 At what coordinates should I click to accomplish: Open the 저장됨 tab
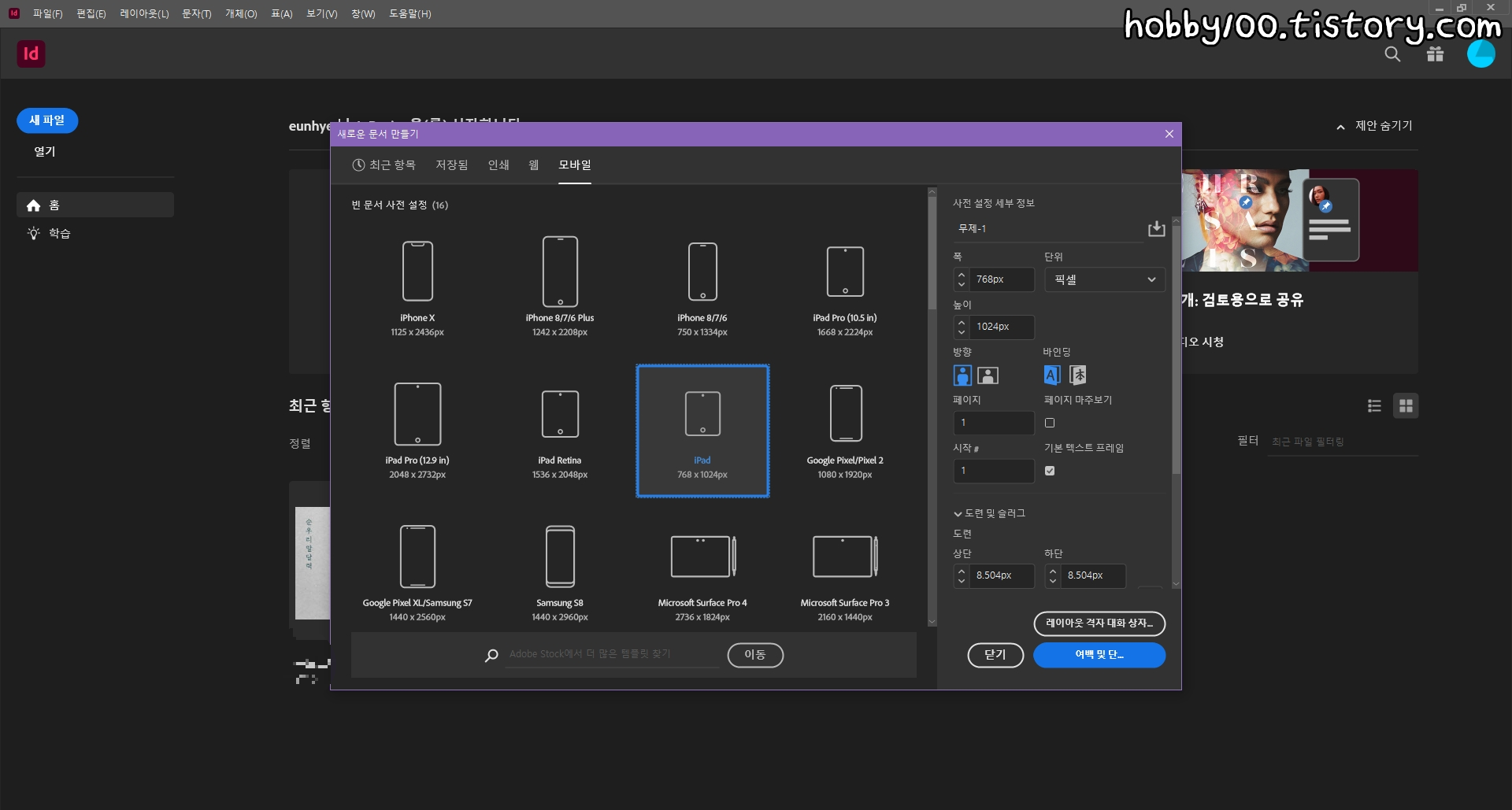tap(452, 165)
